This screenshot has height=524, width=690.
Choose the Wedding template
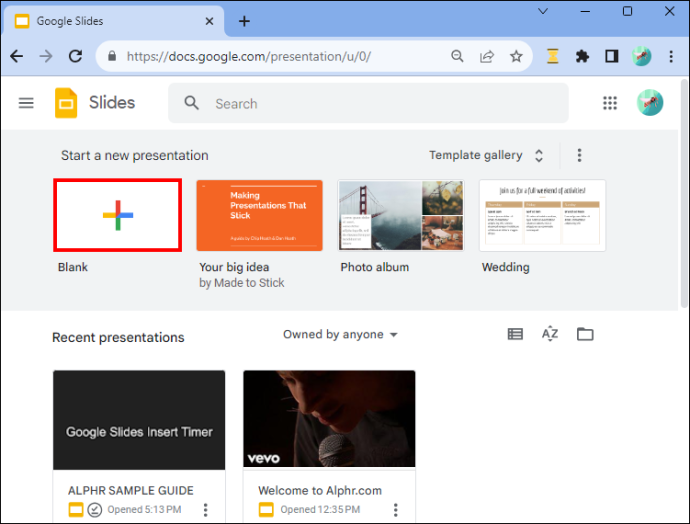[542, 216]
